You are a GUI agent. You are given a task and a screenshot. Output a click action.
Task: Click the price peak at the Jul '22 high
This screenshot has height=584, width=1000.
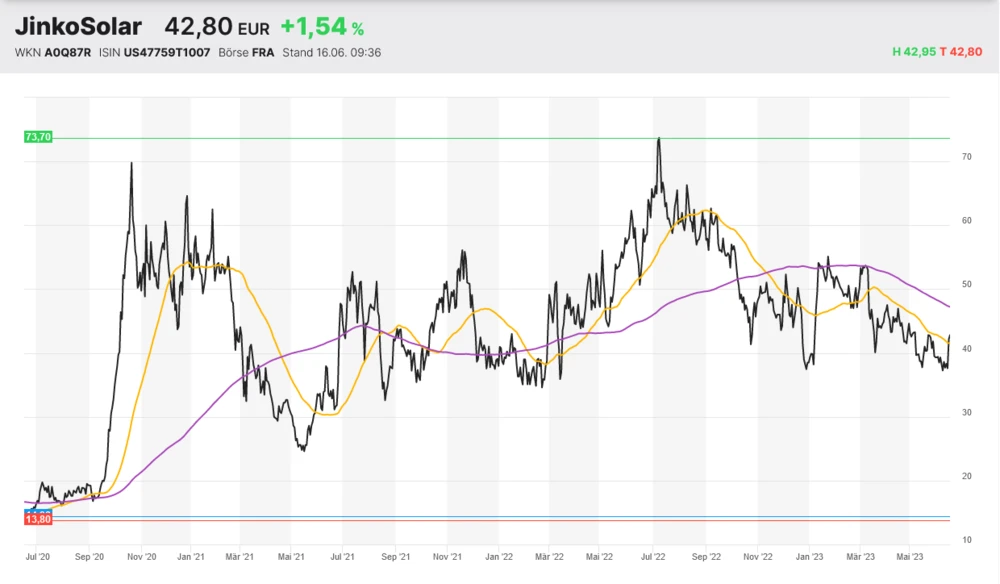658,139
